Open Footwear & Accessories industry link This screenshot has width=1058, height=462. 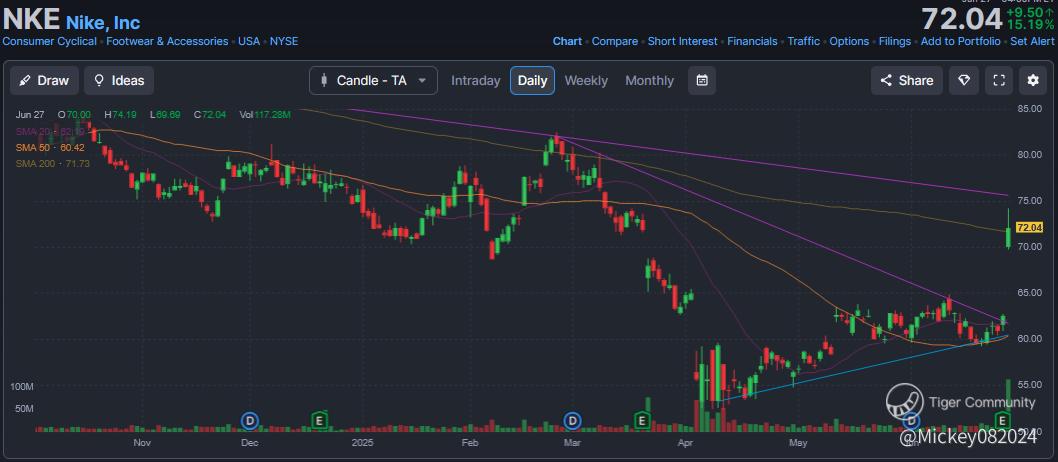[167, 41]
